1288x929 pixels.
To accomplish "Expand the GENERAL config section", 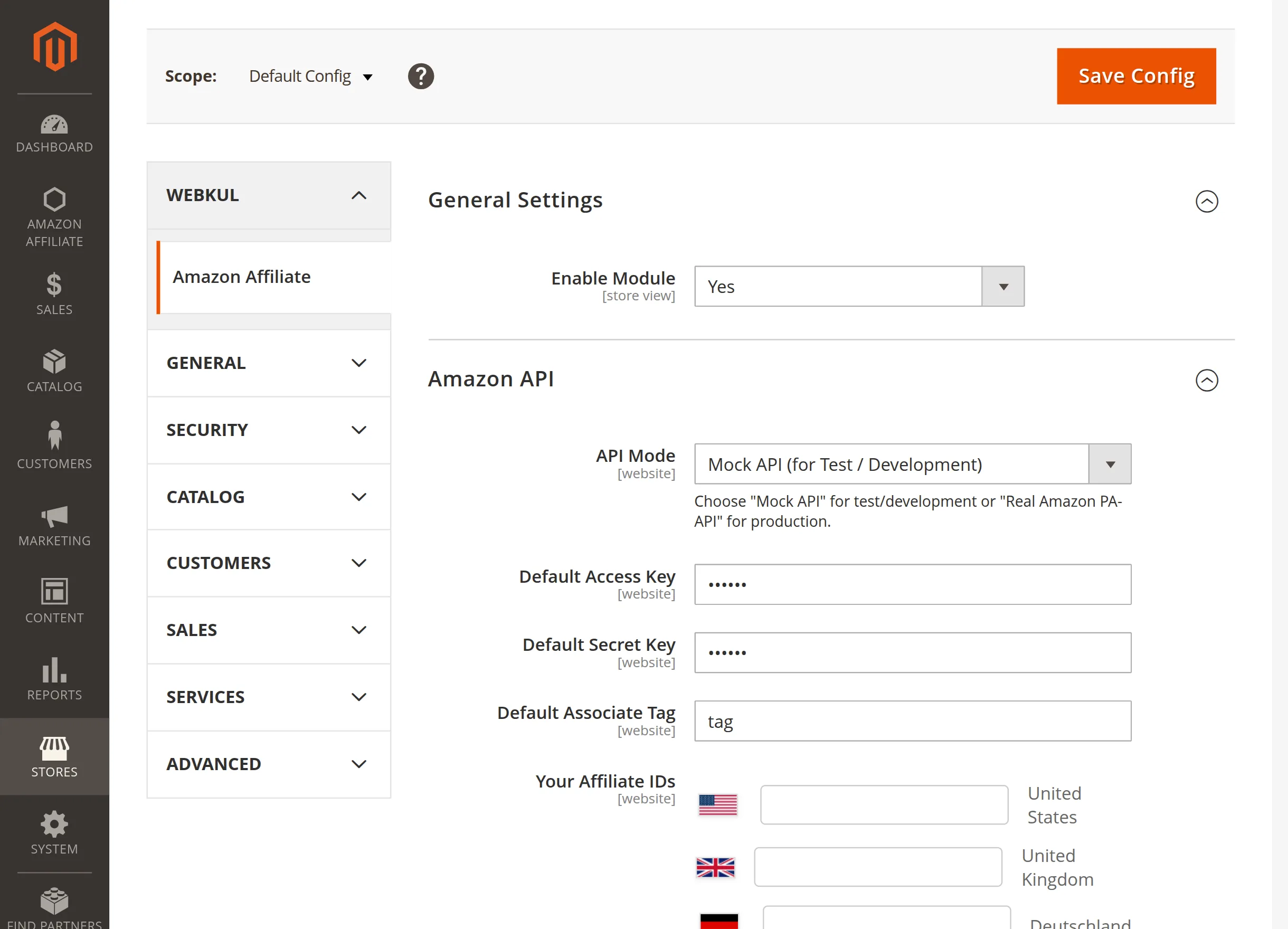I will click(x=269, y=363).
